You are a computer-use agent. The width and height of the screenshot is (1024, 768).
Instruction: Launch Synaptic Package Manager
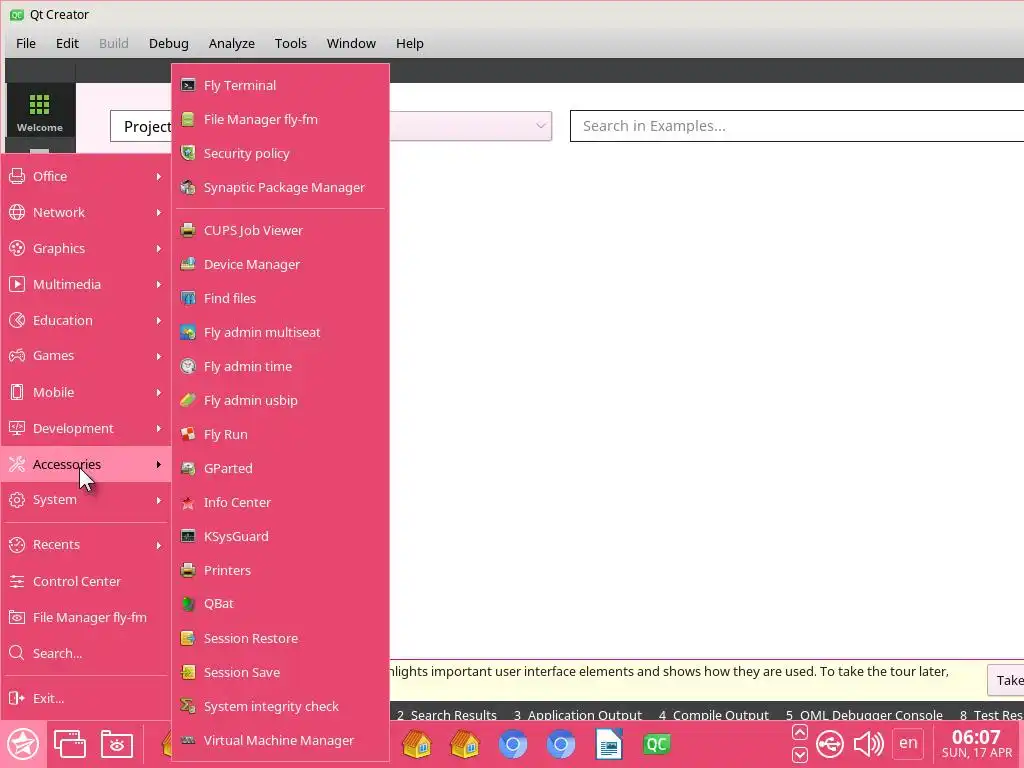tap(280, 187)
